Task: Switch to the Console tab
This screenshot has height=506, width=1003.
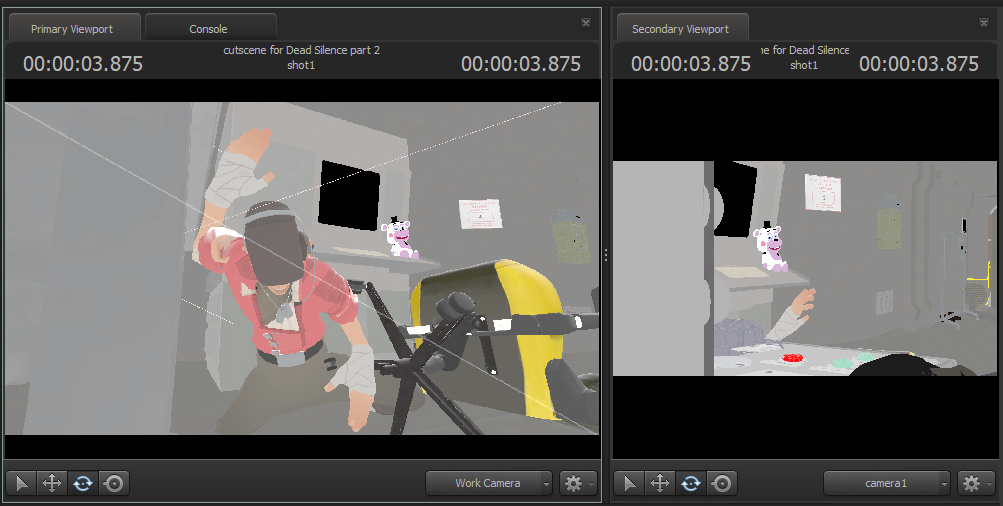Action: [209, 29]
